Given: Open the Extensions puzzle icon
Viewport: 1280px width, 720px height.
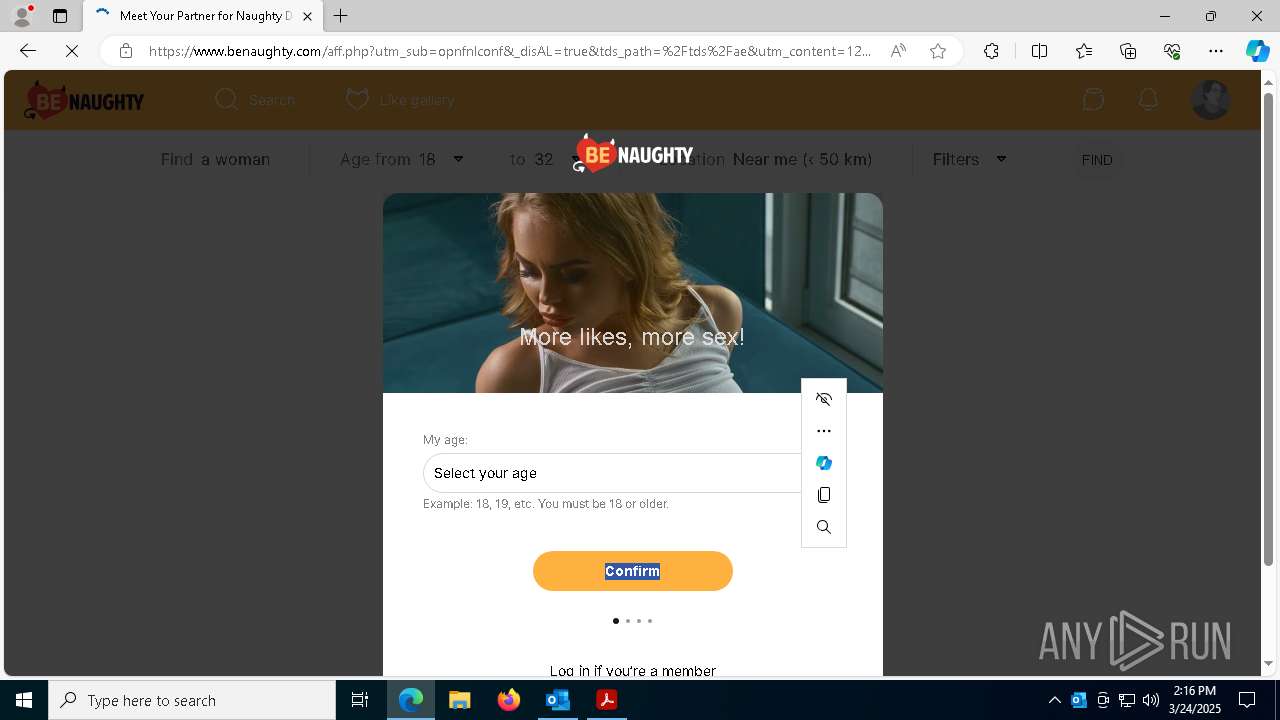Looking at the screenshot, I should pos(991,51).
